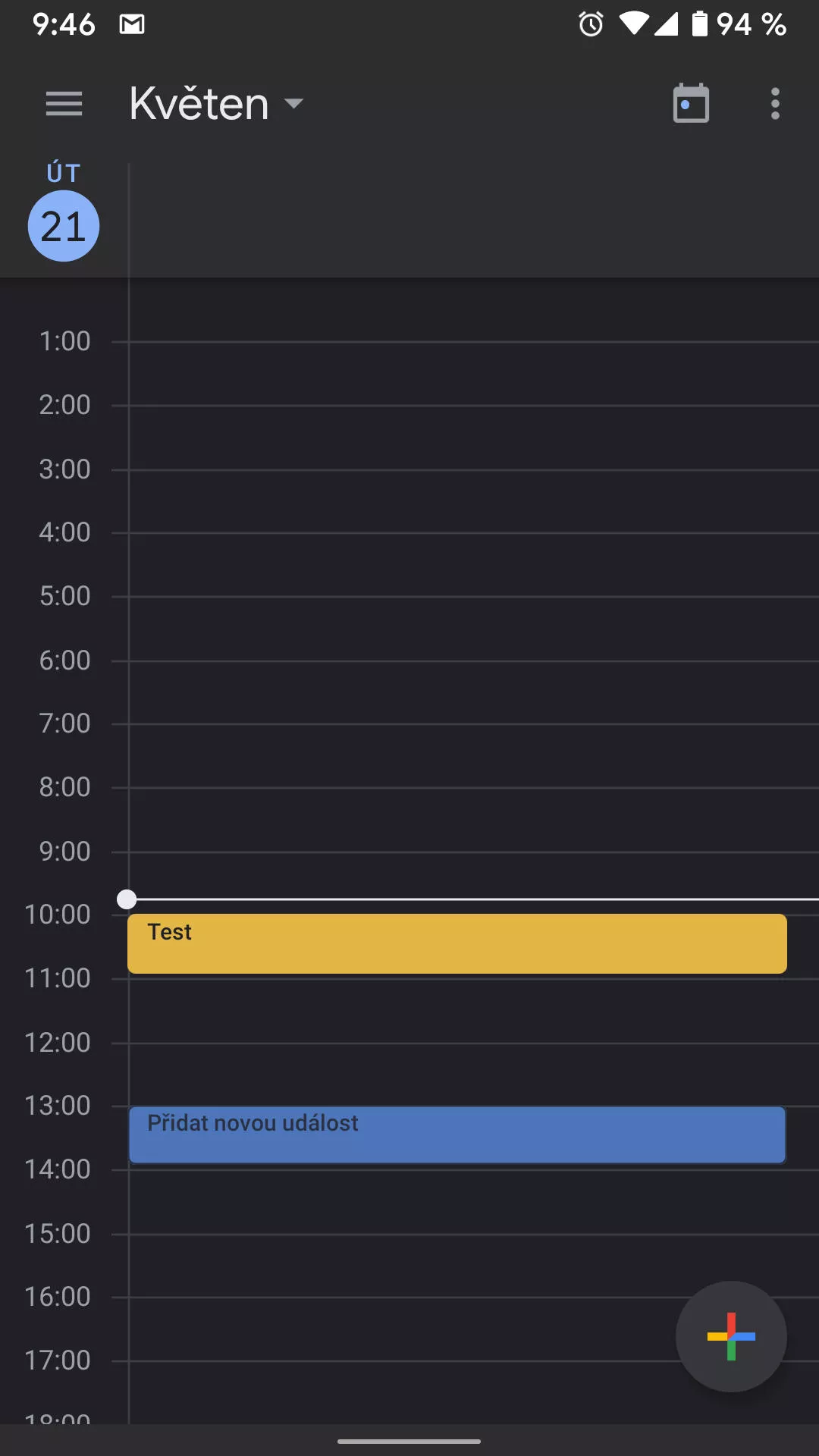The height and width of the screenshot is (1456, 819).
Task: Open the yellow Test event
Action: coord(457,943)
